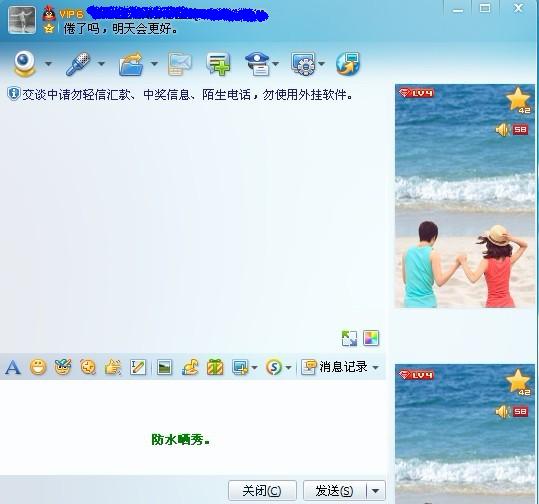Open handwriting input pencil icon
Screen dimensions: 539x504
[x=138, y=367]
